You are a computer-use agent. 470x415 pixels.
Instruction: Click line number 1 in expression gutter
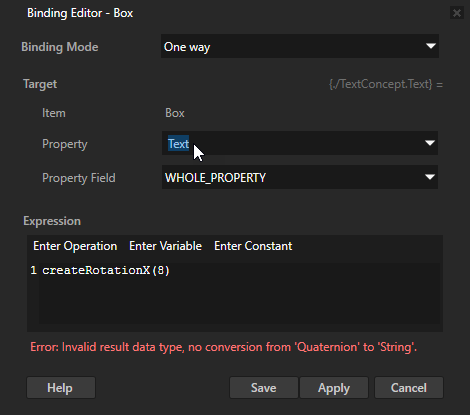tap(33, 270)
